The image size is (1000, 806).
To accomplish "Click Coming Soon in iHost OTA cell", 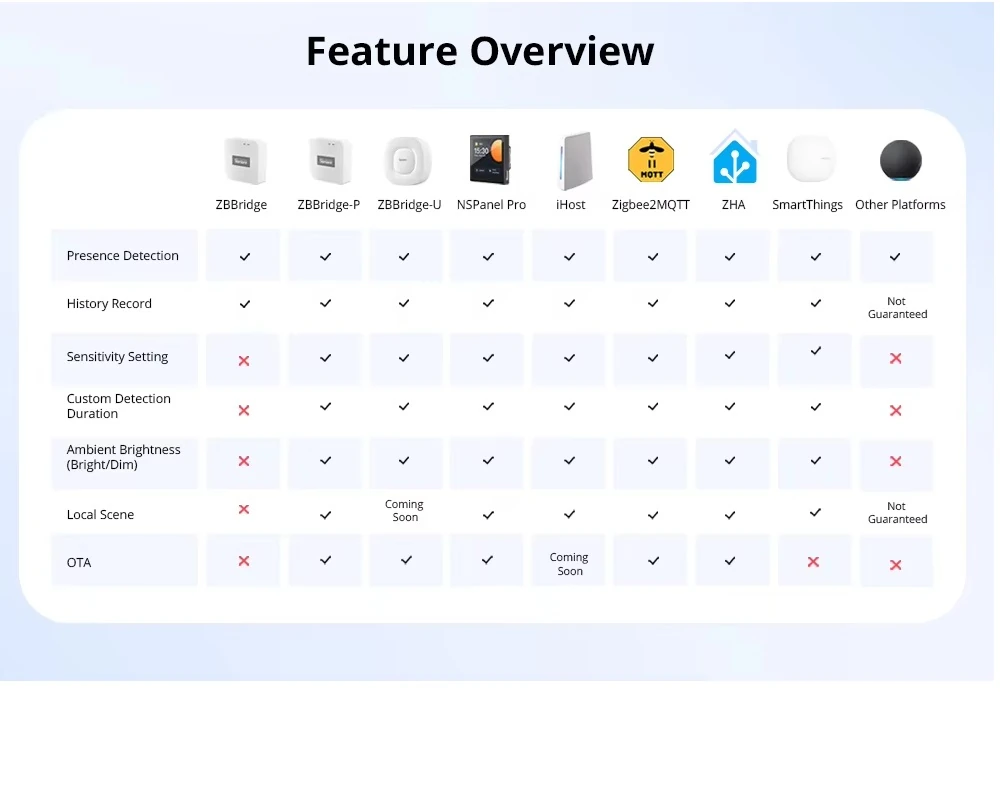I will pos(569,564).
